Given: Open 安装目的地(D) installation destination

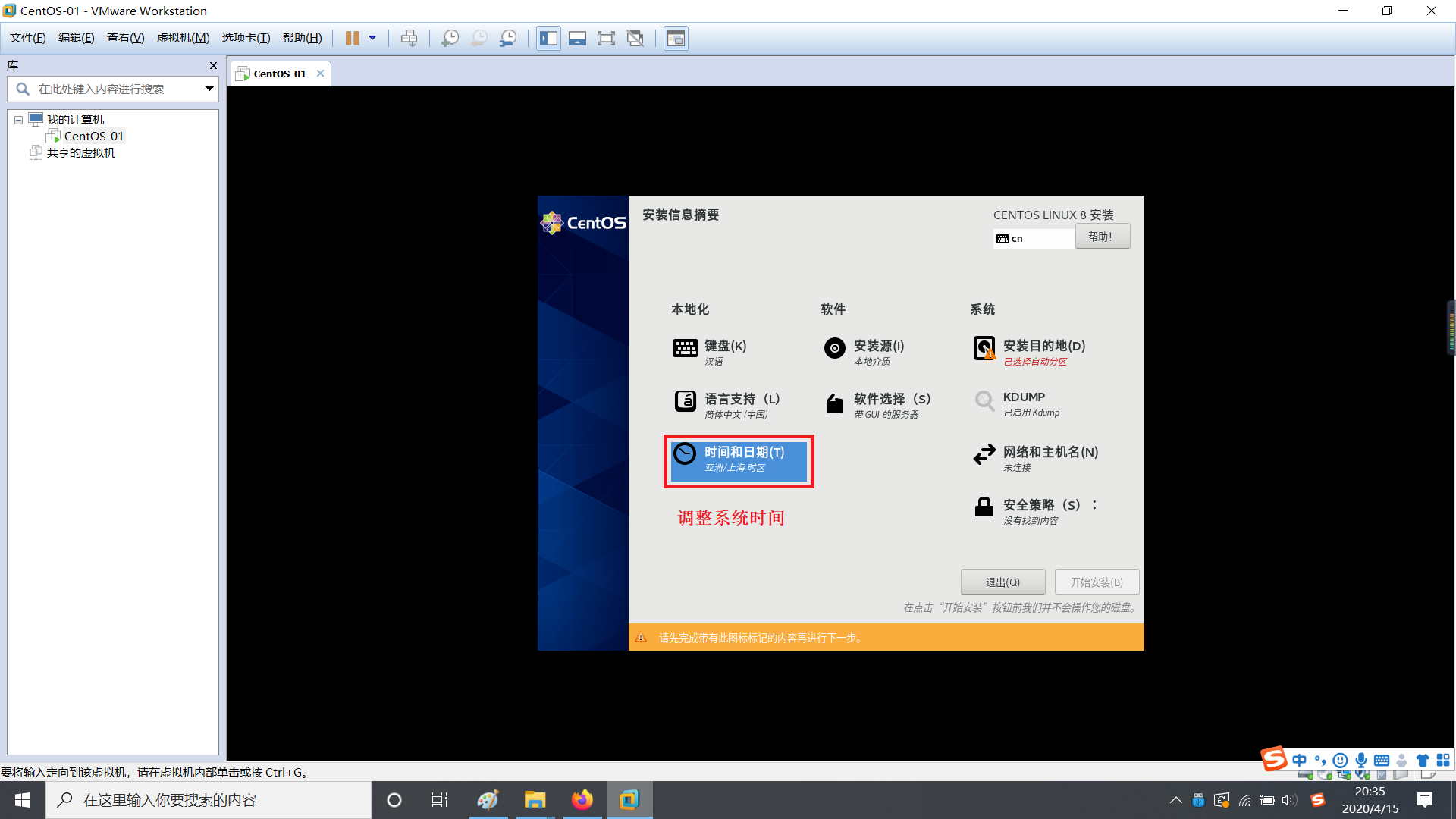Looking at the screenshot, I should 1029,352.
